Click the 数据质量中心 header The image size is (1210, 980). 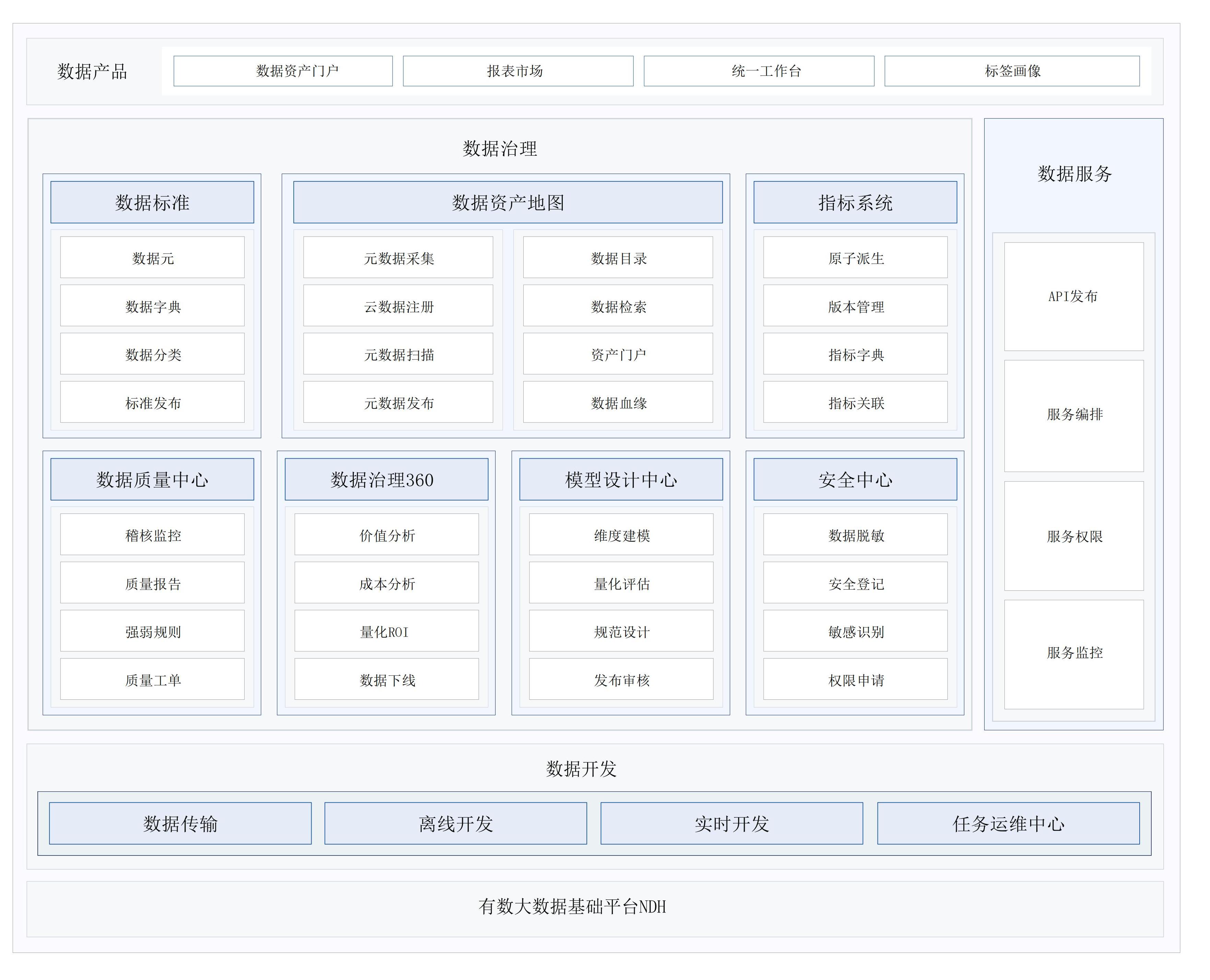pyautogui.click(x=152, y=479)
